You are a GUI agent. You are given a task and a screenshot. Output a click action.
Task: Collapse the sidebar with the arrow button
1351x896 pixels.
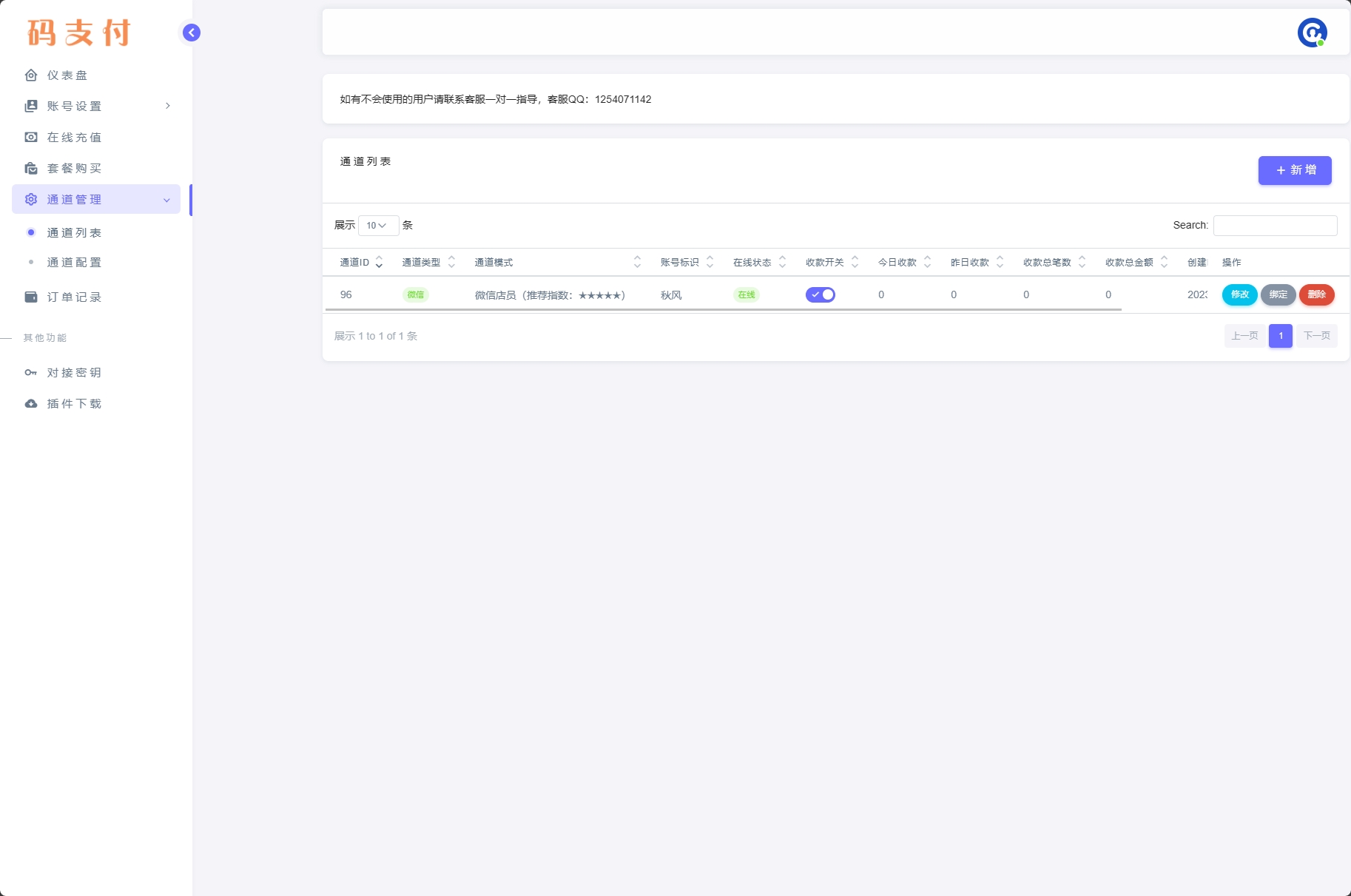click(x=192, y=33)
